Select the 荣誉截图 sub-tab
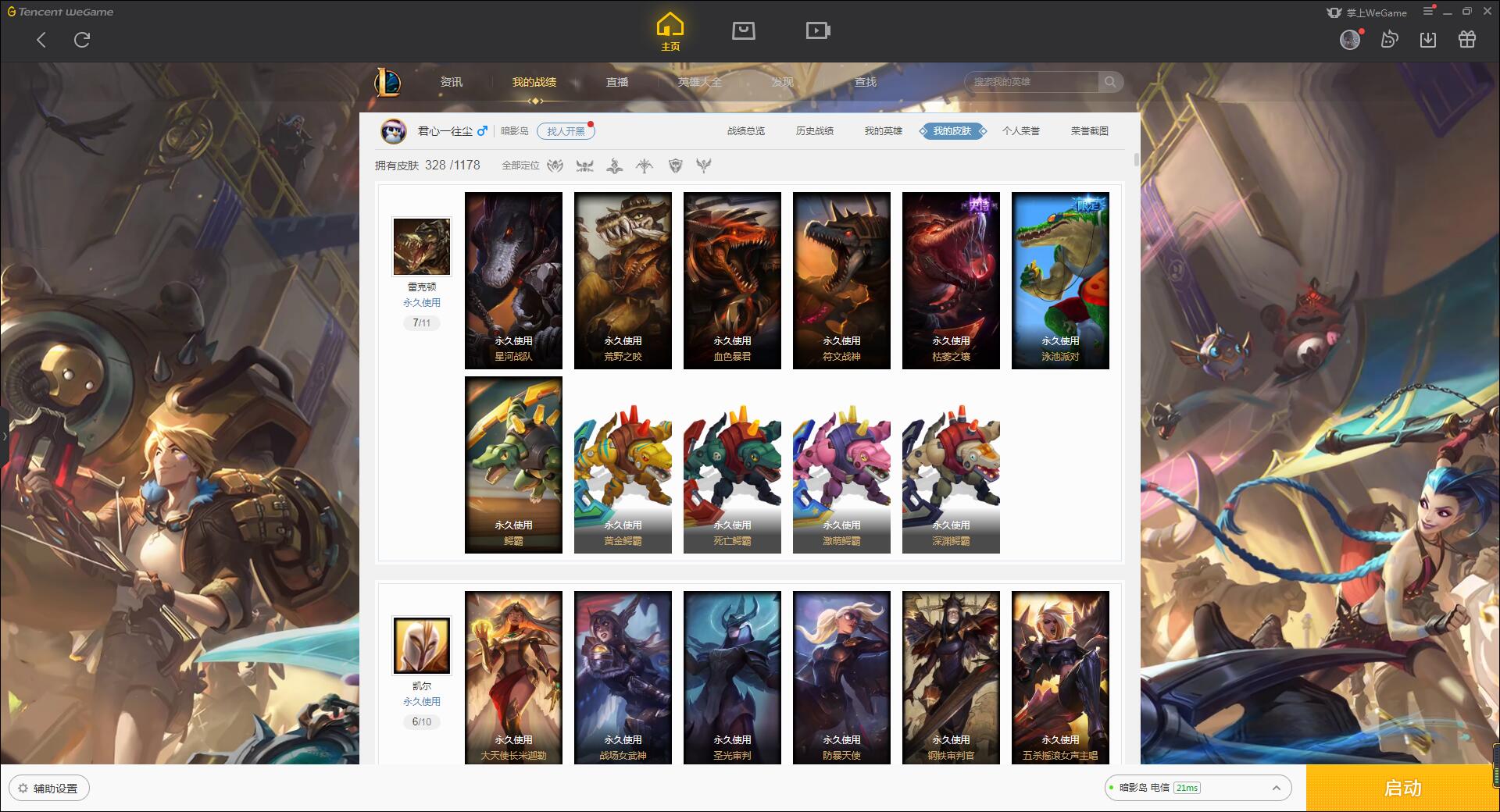The height and width of the screenshot is (812, 1500). [x=1090, y=131]
